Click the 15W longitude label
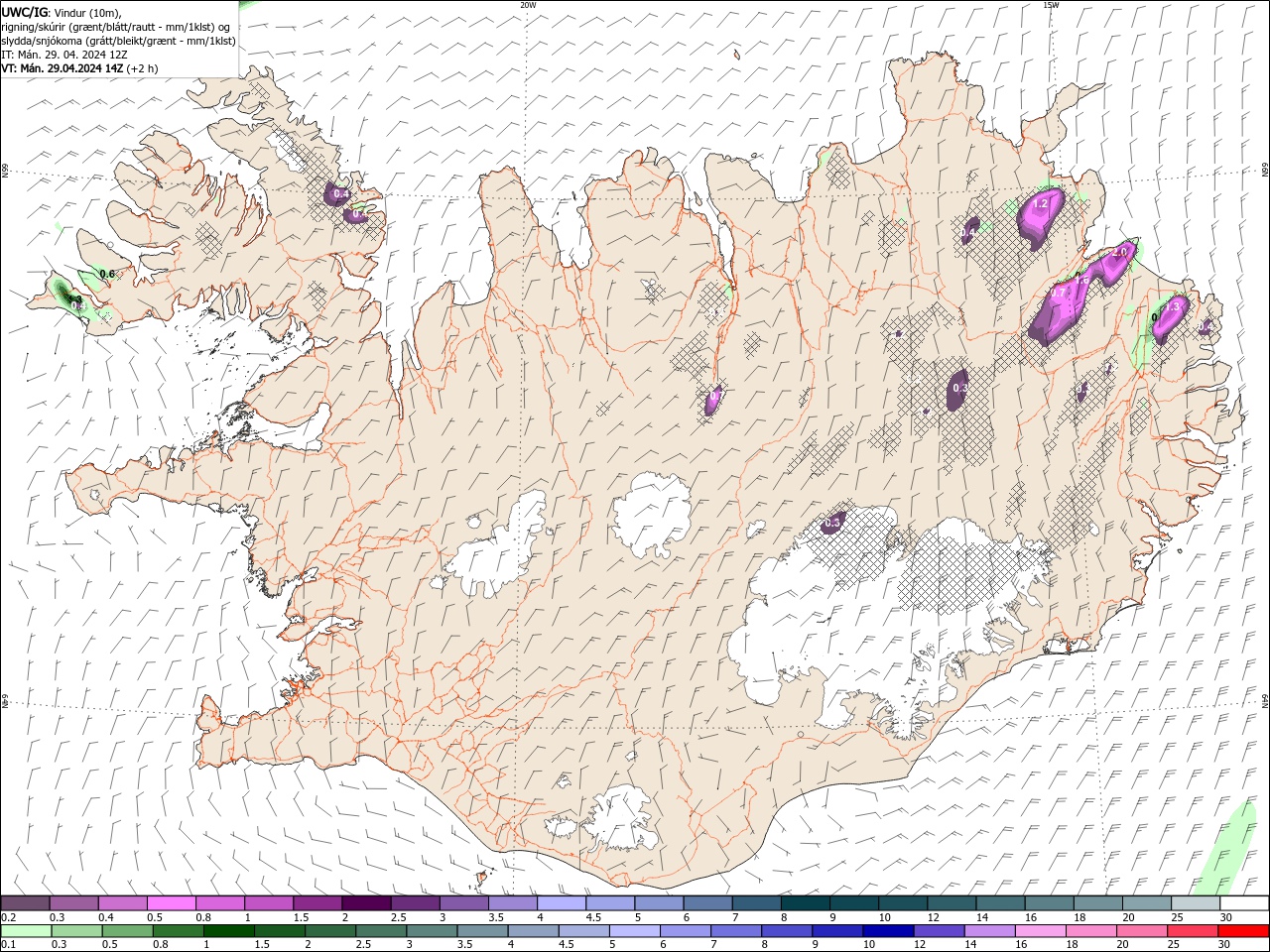This screenshot has height=952, width=1270. [x=1051, y=5]
